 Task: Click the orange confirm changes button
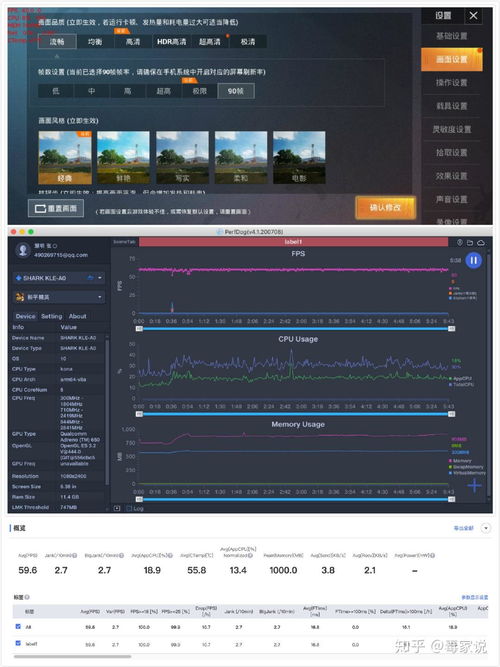click(385, 208)
